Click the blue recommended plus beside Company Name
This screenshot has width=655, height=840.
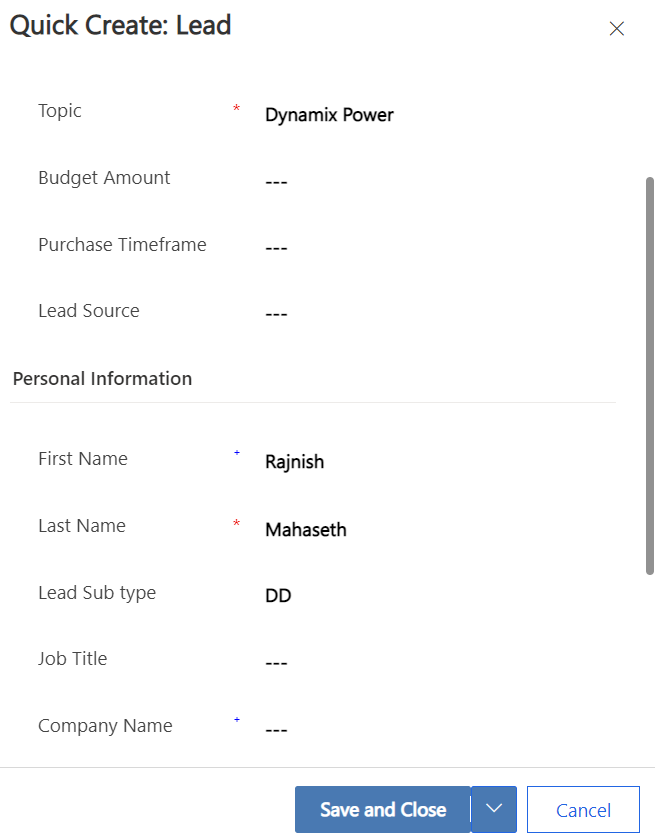(x=237, y=720)
